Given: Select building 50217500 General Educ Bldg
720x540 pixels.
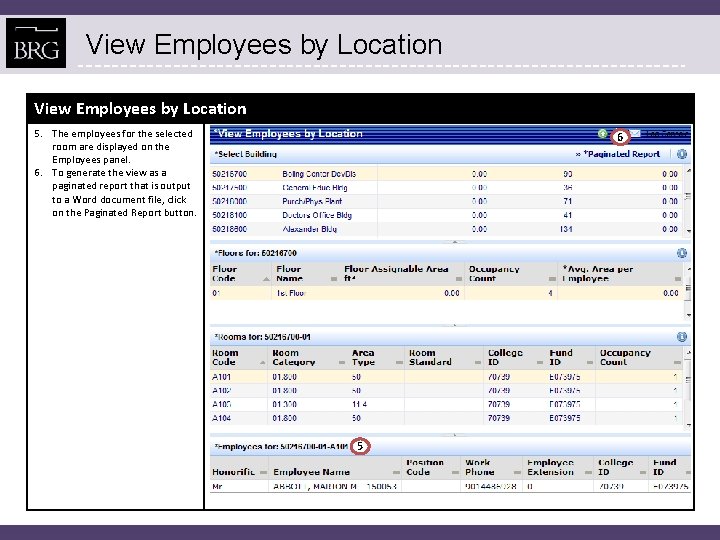Looking at the screenshot, I should [x=447, y=188].
